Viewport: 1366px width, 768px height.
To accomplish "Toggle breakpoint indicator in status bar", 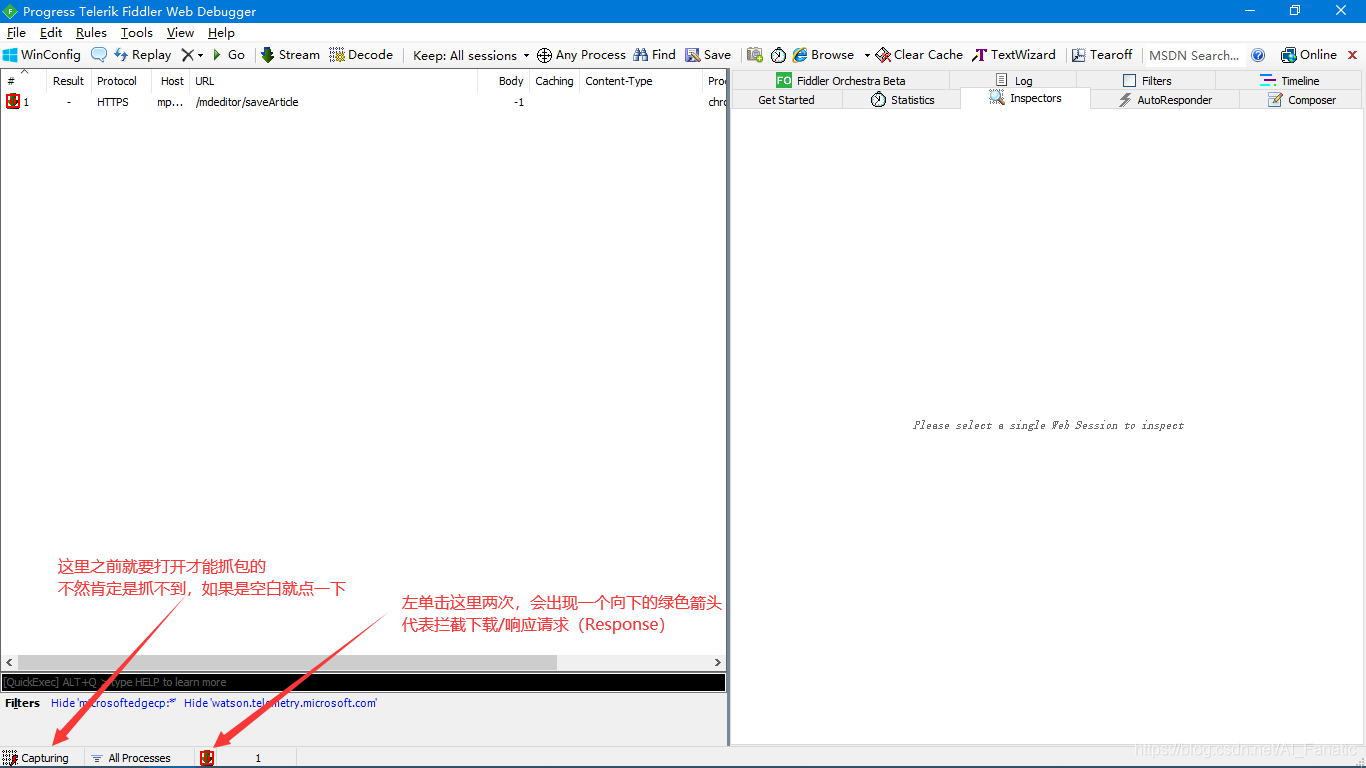I will (x=207, y=758).
